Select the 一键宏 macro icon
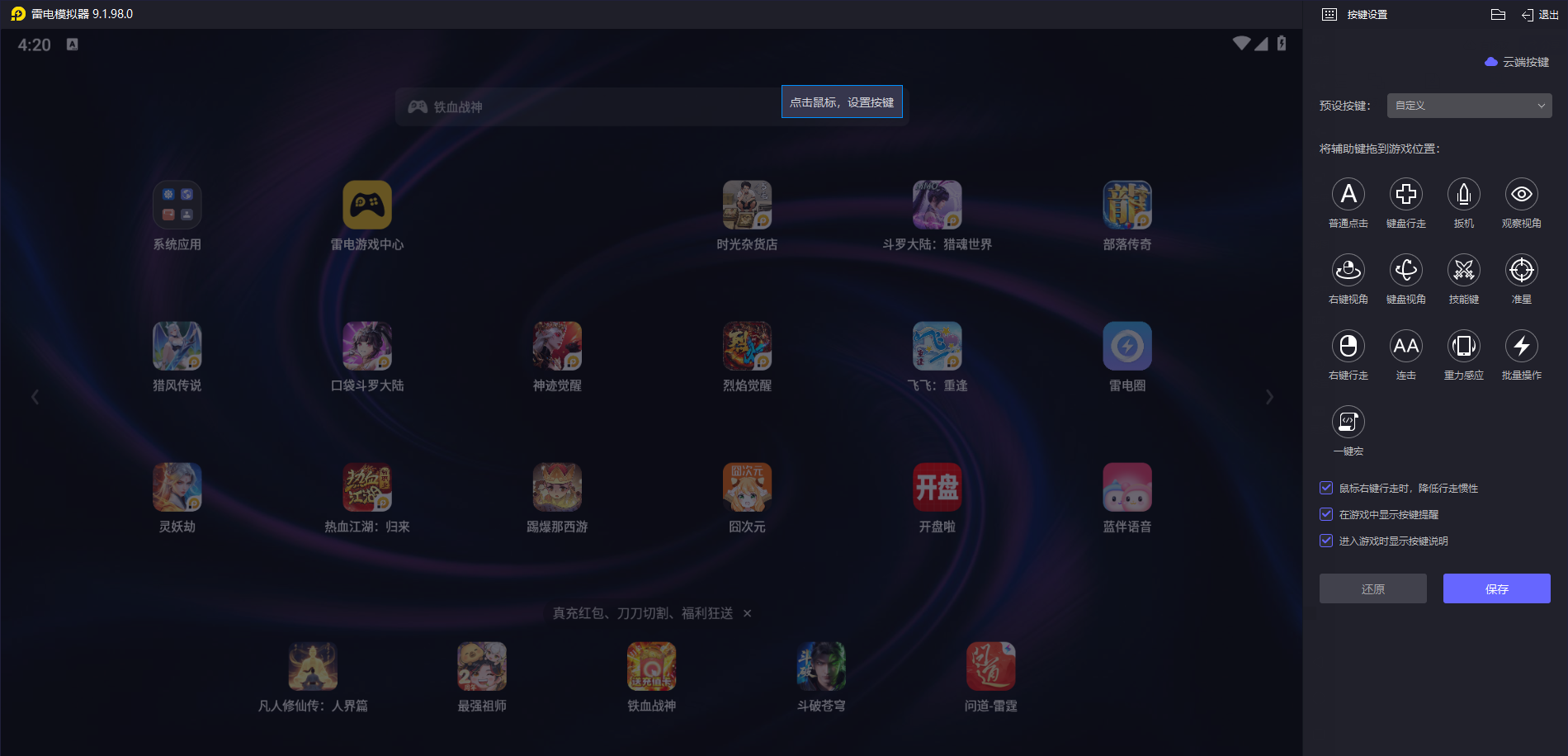This screenshot has height=756, width=1568. click(x=1348, y=422)
